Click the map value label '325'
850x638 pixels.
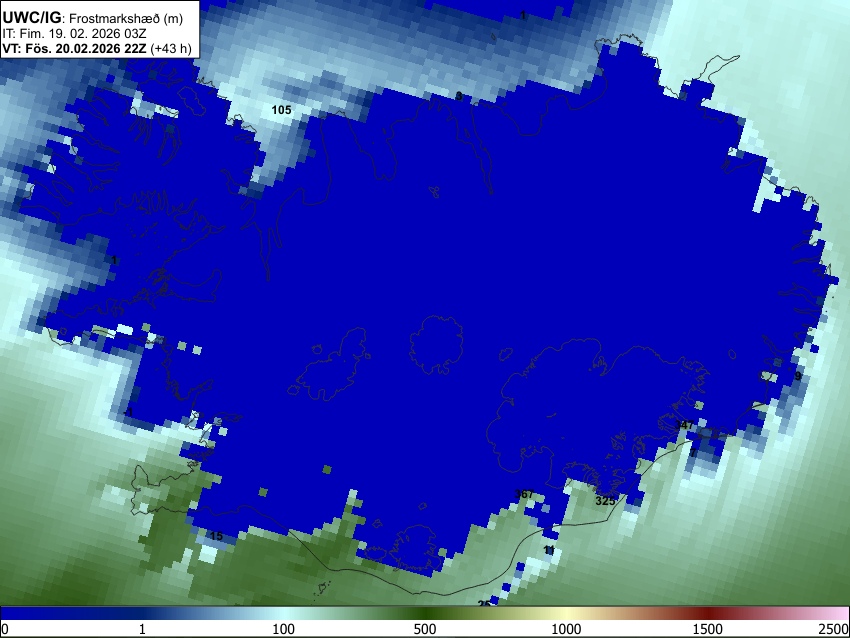(x=606, y=501)
